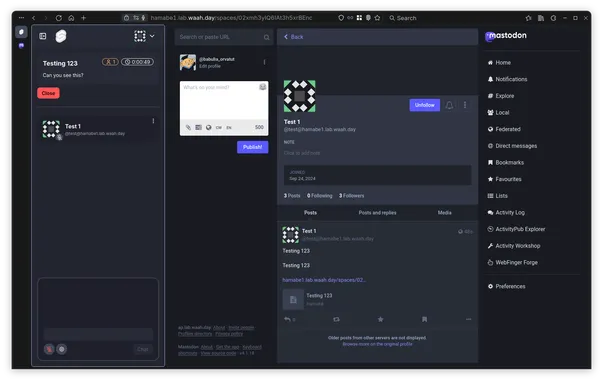Screen dimensions: 603x382
Task: Switch to the Posts tab
Action: (310, 213)
